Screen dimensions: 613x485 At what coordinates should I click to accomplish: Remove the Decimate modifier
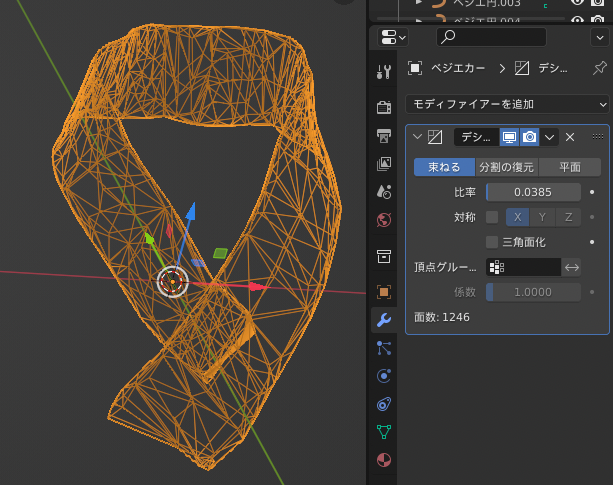pos(570,137)
